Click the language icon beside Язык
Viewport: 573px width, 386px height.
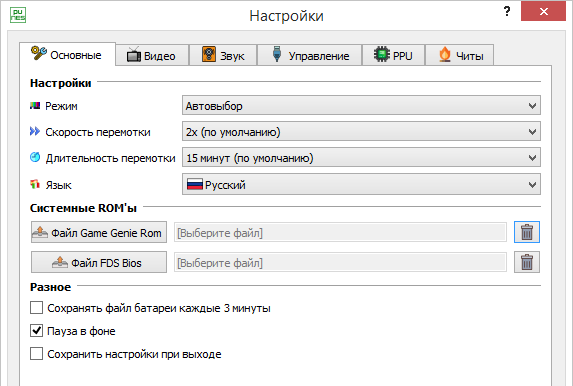pos(35,184)
